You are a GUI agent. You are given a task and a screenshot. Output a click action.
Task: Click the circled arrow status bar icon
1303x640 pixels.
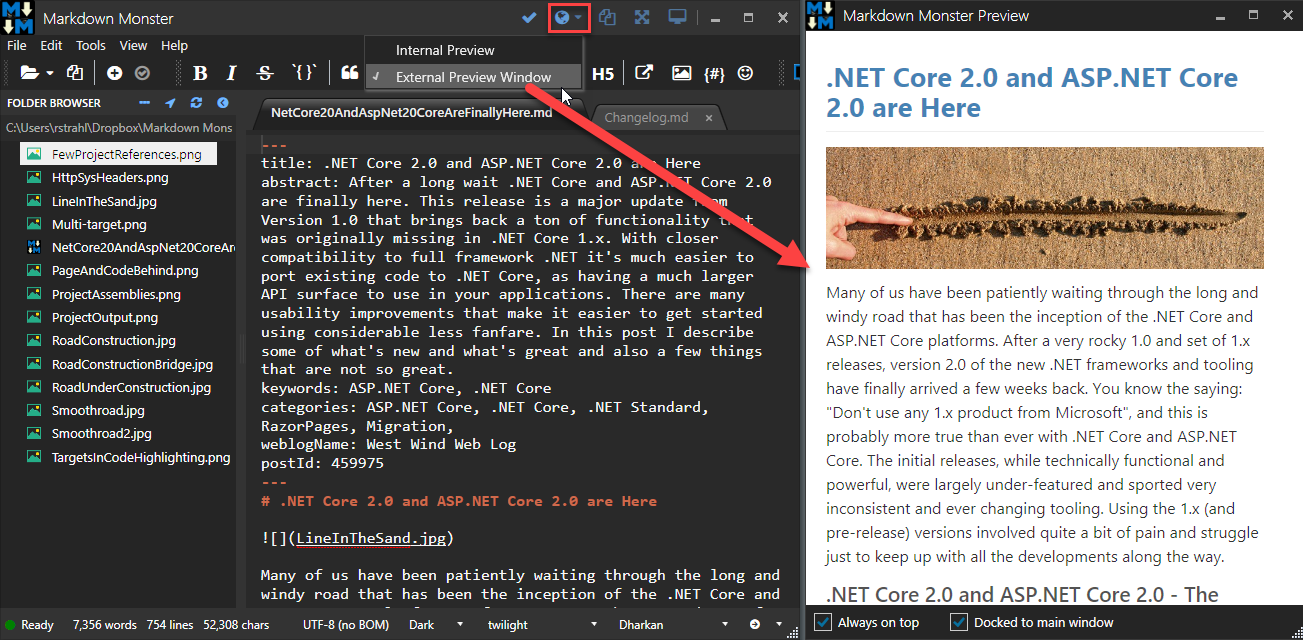755,625
